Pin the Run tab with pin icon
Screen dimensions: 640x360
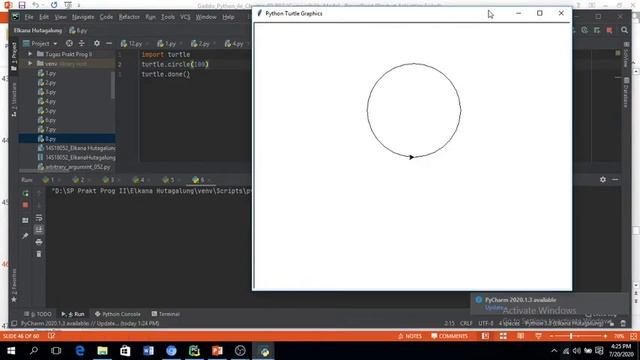pyautogui.click(x=25, y=236)
